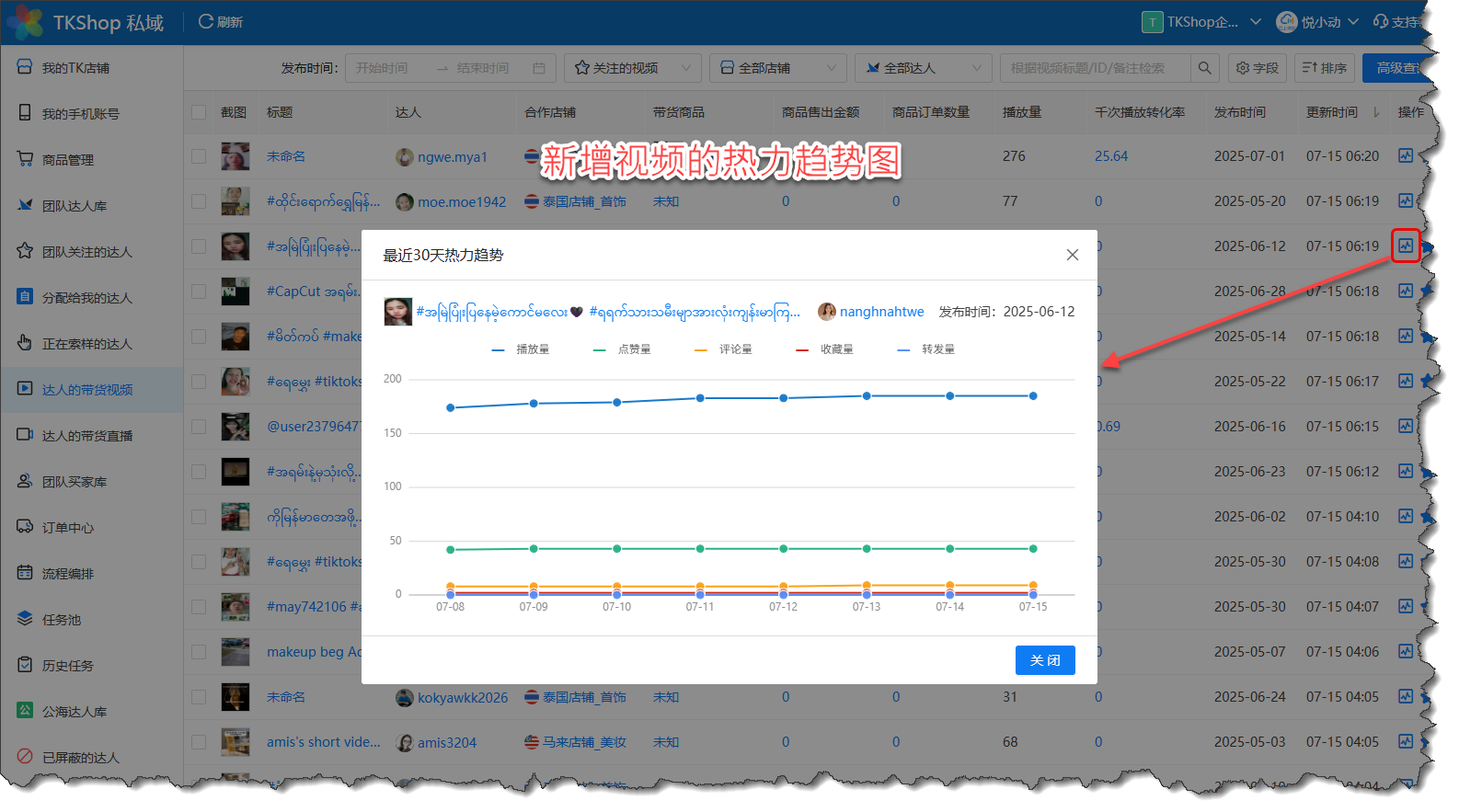Screen dimensions: 1459x812
Task: Open trend chart icon for 2025-05-14 row
Action: coord(1406,337)
